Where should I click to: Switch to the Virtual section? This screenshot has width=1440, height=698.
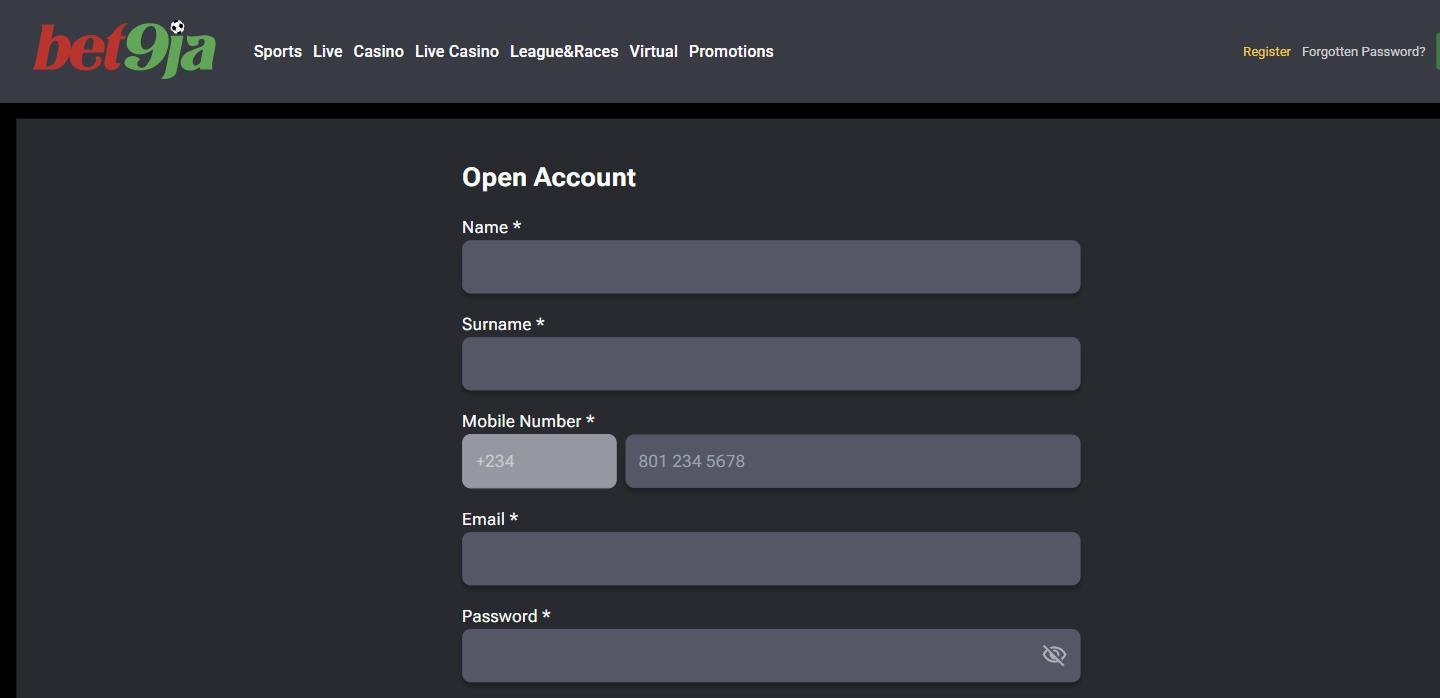coord(654,51)
